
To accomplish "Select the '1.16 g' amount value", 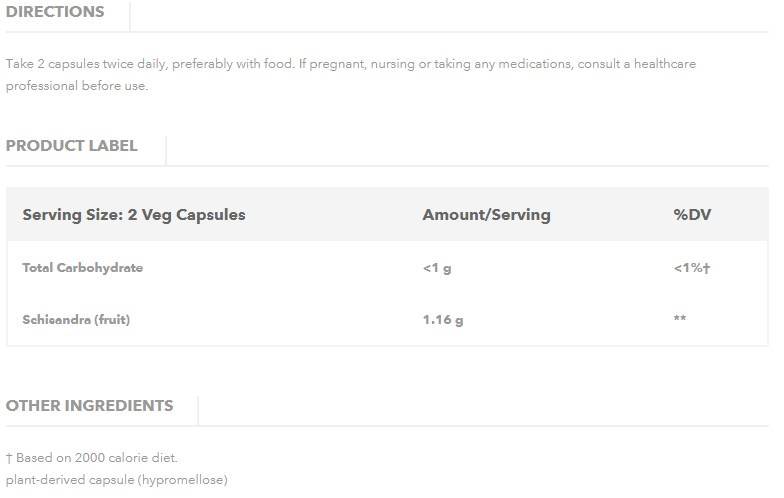I will (443, 320).
